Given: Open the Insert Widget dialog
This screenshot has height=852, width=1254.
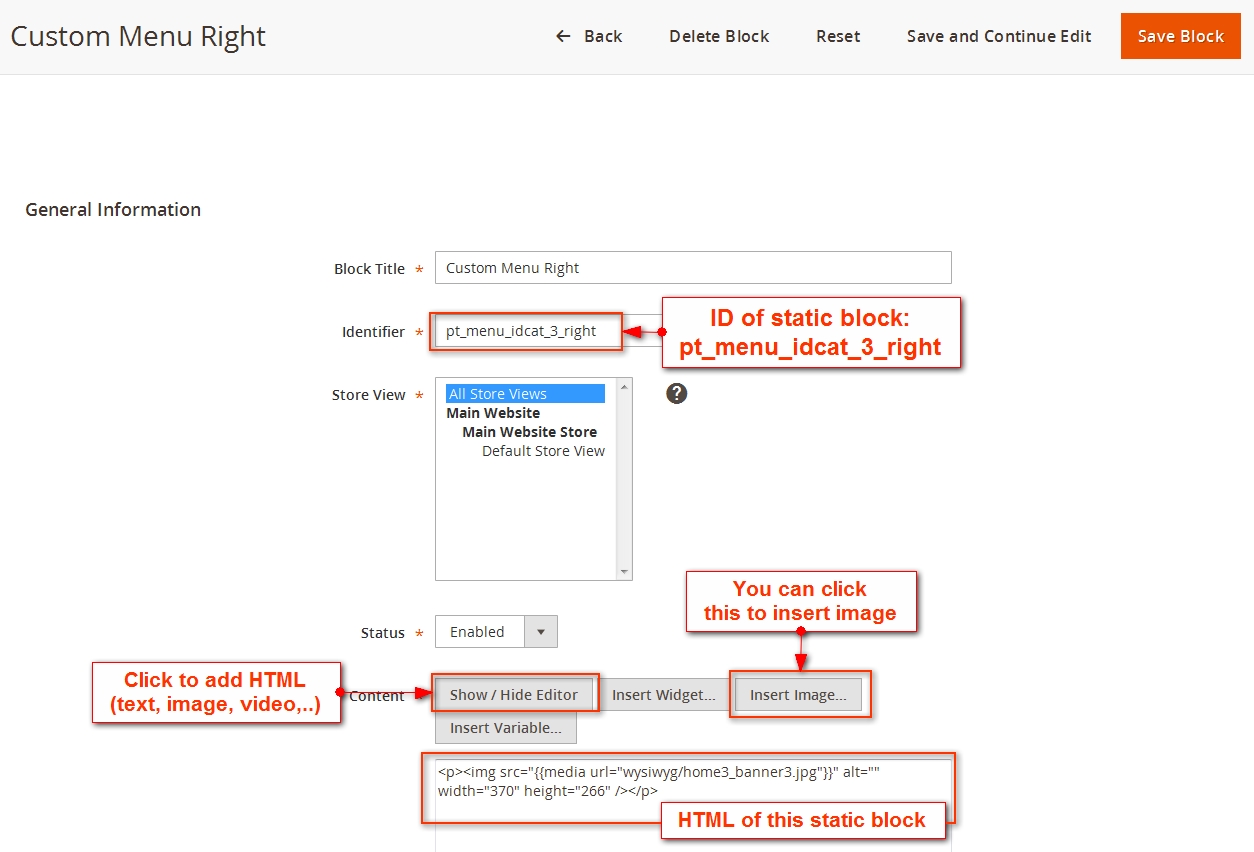Looking at the screenshot, I should (663, 695).
